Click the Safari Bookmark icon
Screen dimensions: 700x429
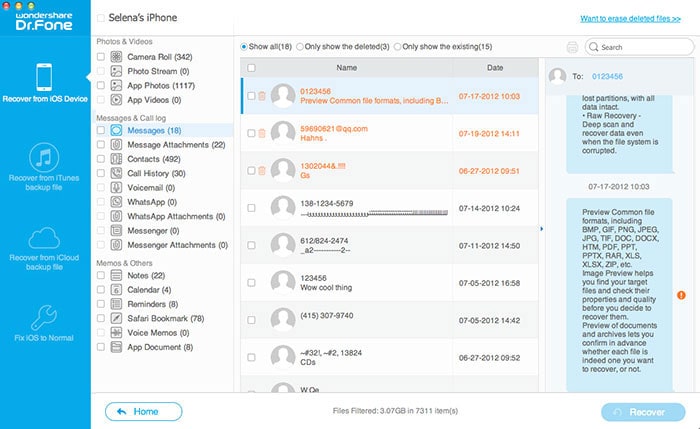point(116,318)
